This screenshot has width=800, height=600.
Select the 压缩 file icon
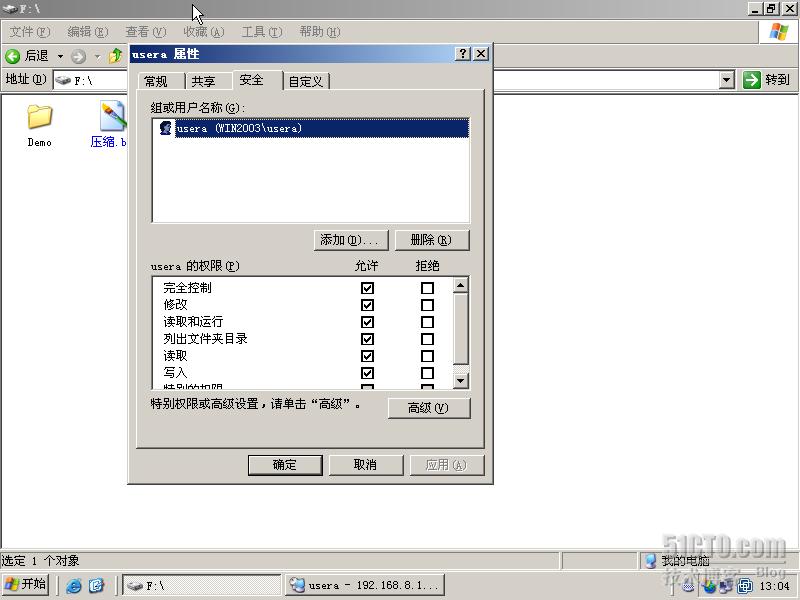[x=113, y=117]
